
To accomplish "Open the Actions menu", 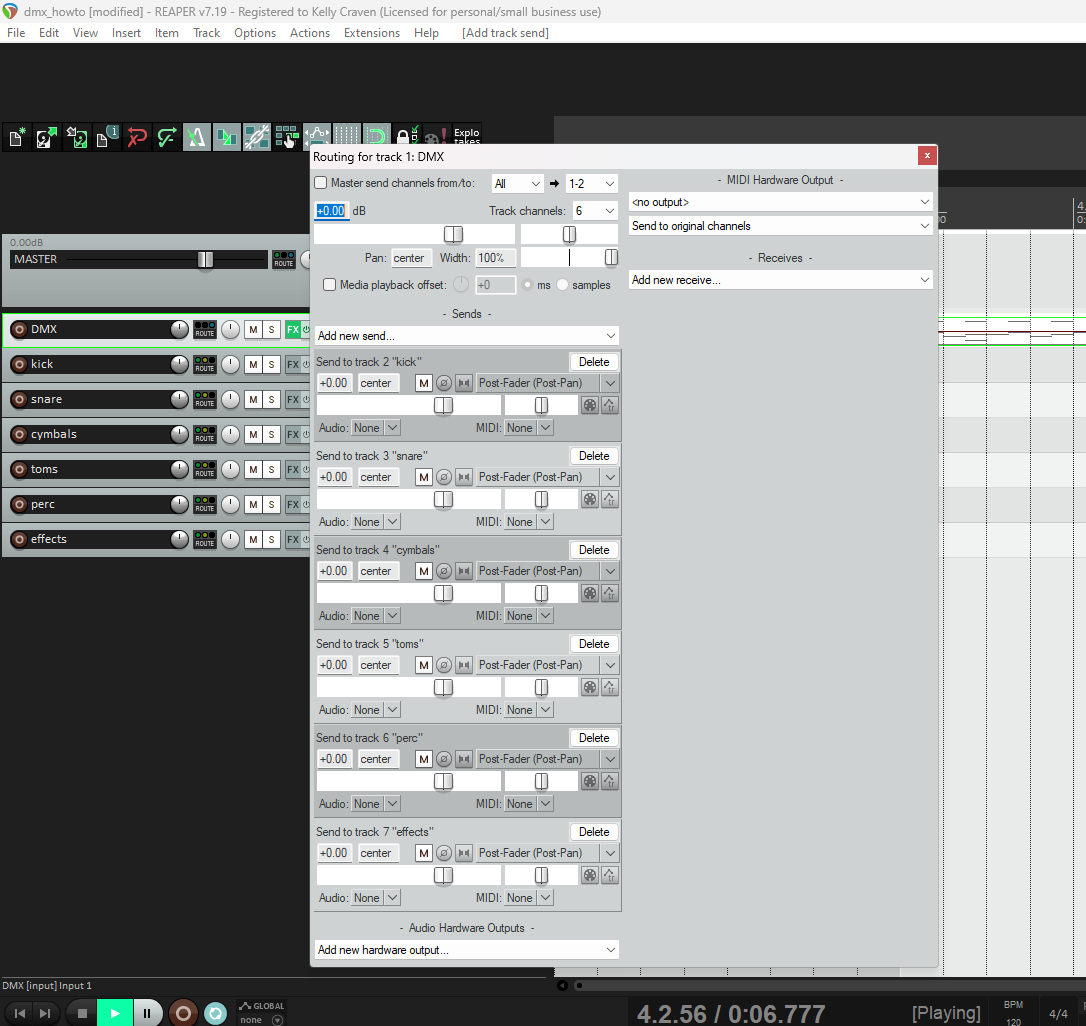I will click(310, 33).
